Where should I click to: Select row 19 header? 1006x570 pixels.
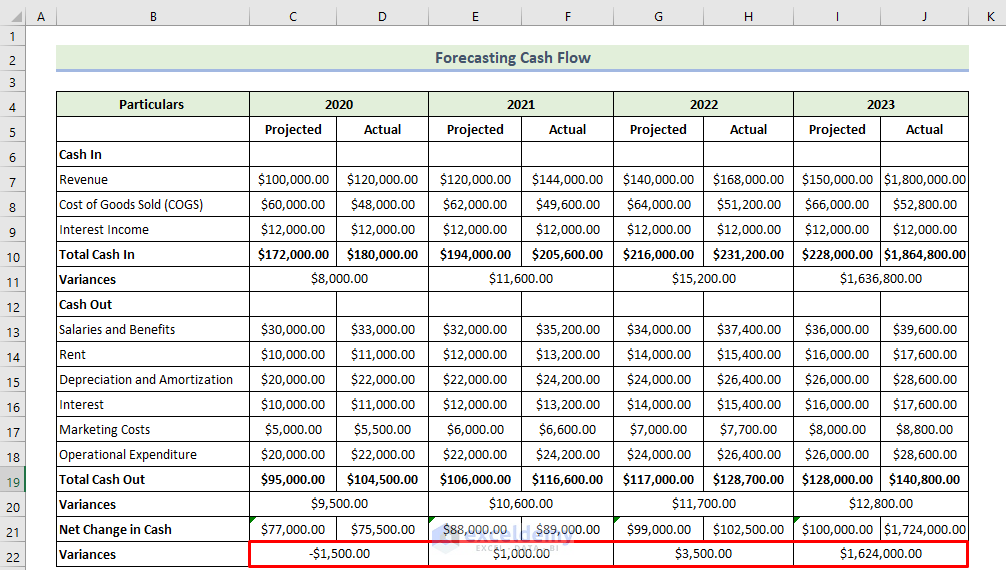coord(12,480)
